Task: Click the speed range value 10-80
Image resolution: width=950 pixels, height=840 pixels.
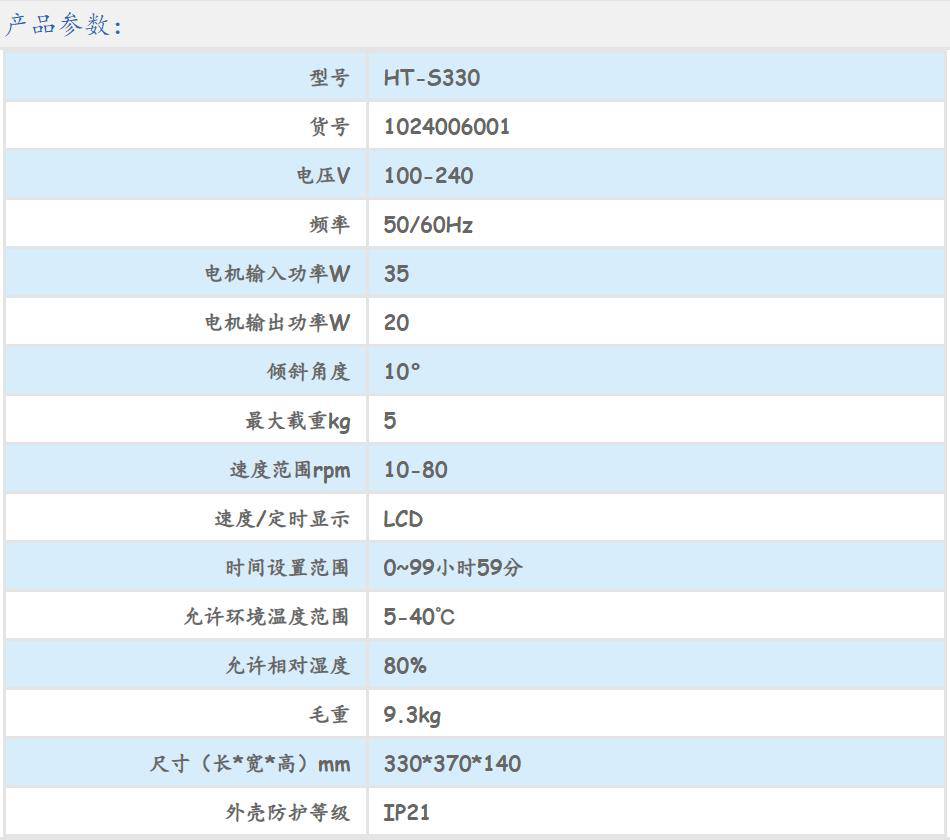Action: pyautogui.click(x=415, y=470)
